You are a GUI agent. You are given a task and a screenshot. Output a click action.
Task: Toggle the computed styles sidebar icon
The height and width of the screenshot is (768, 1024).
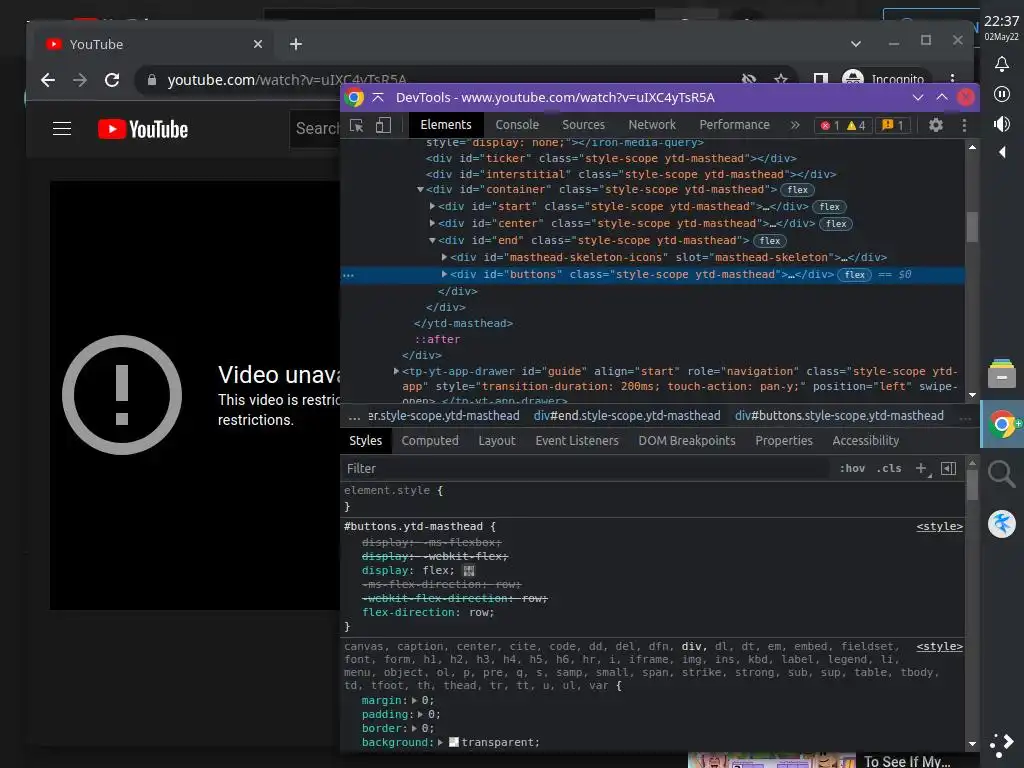[x=948, y=468]
